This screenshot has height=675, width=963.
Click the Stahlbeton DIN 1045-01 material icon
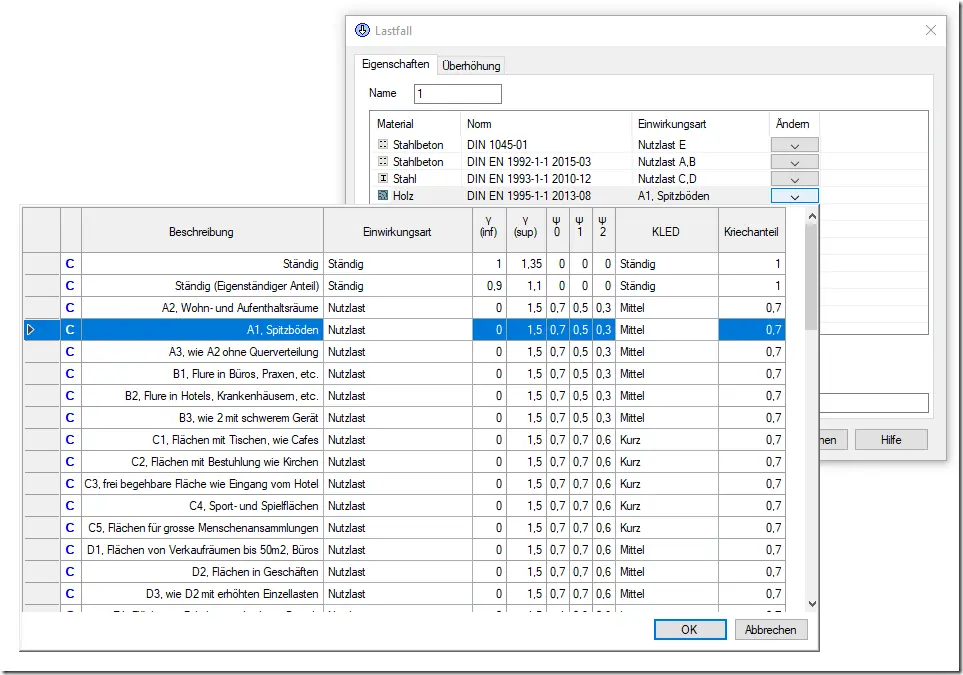click(x=383, y=144)
